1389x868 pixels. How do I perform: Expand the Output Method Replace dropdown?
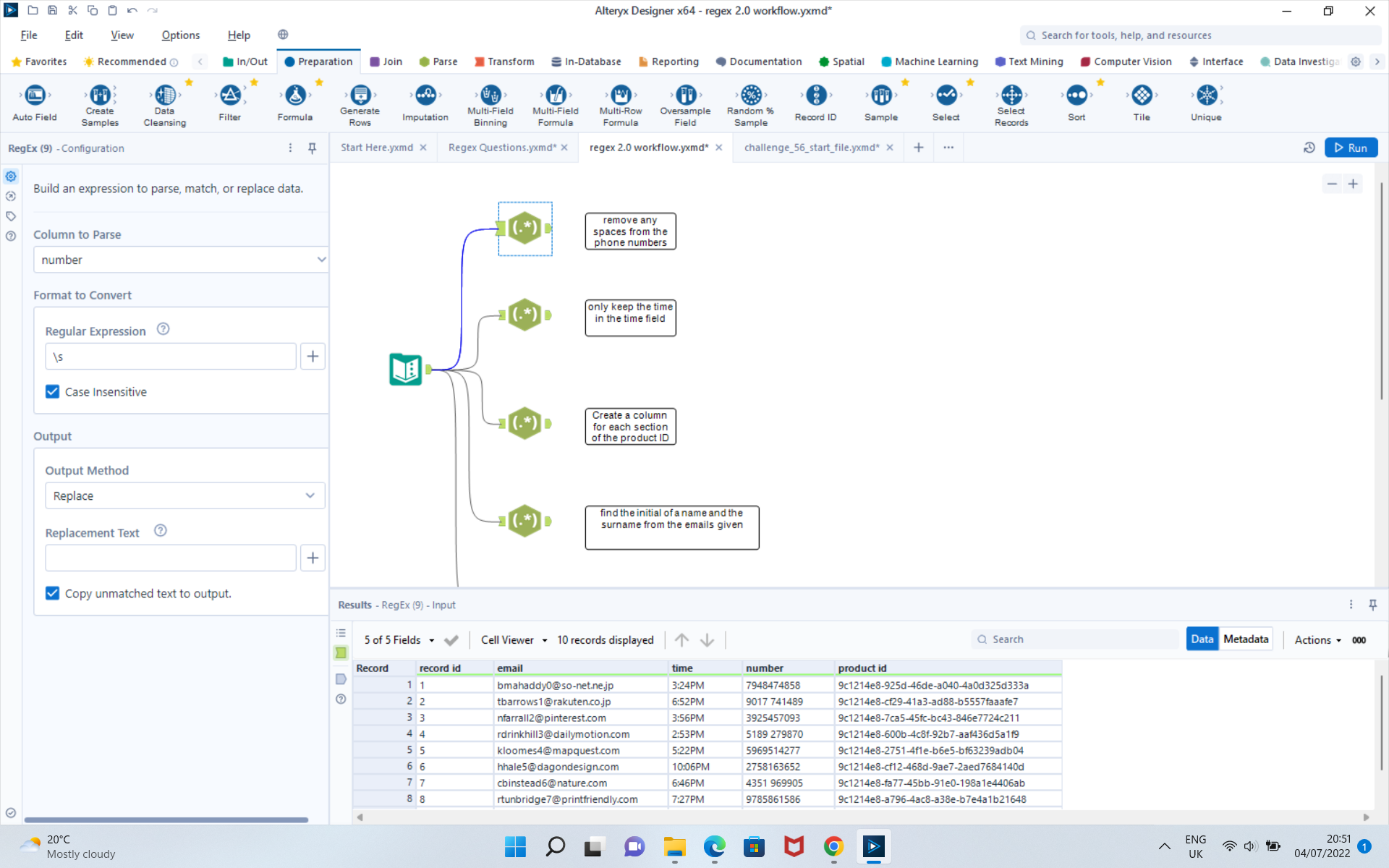184,496
